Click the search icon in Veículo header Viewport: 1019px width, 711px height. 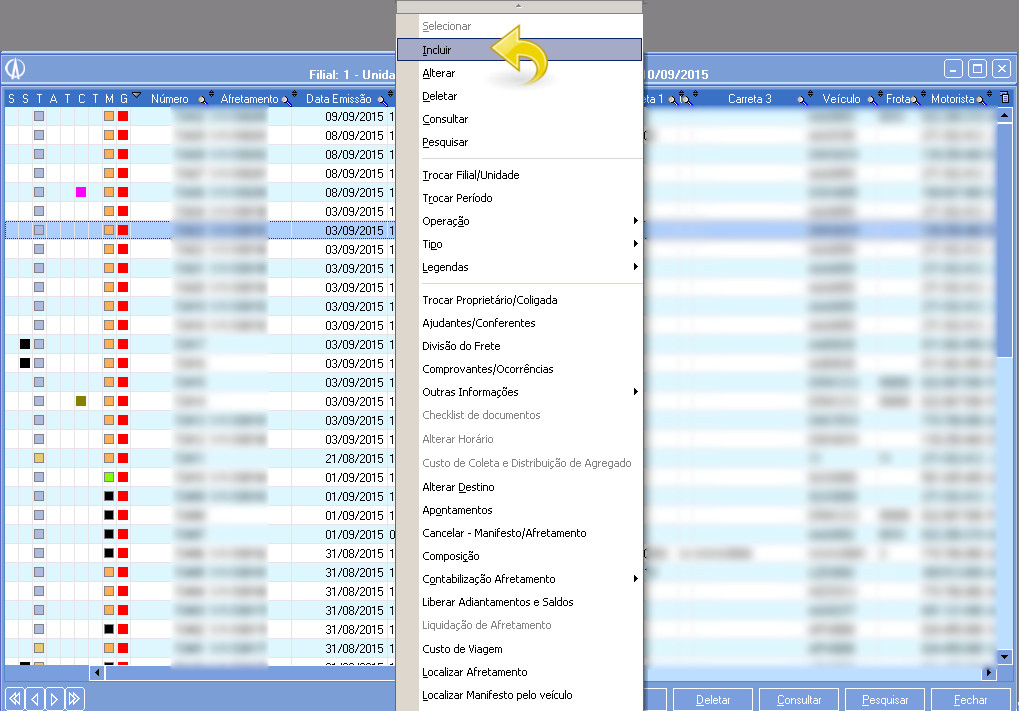[869, 99]
